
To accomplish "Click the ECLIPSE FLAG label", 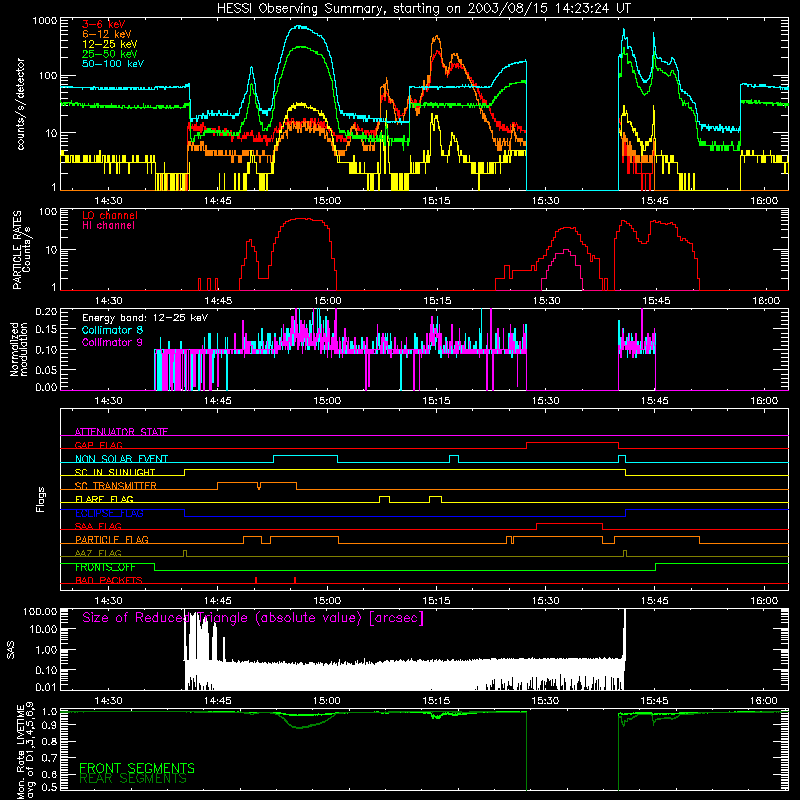I will tap(109, 513).
